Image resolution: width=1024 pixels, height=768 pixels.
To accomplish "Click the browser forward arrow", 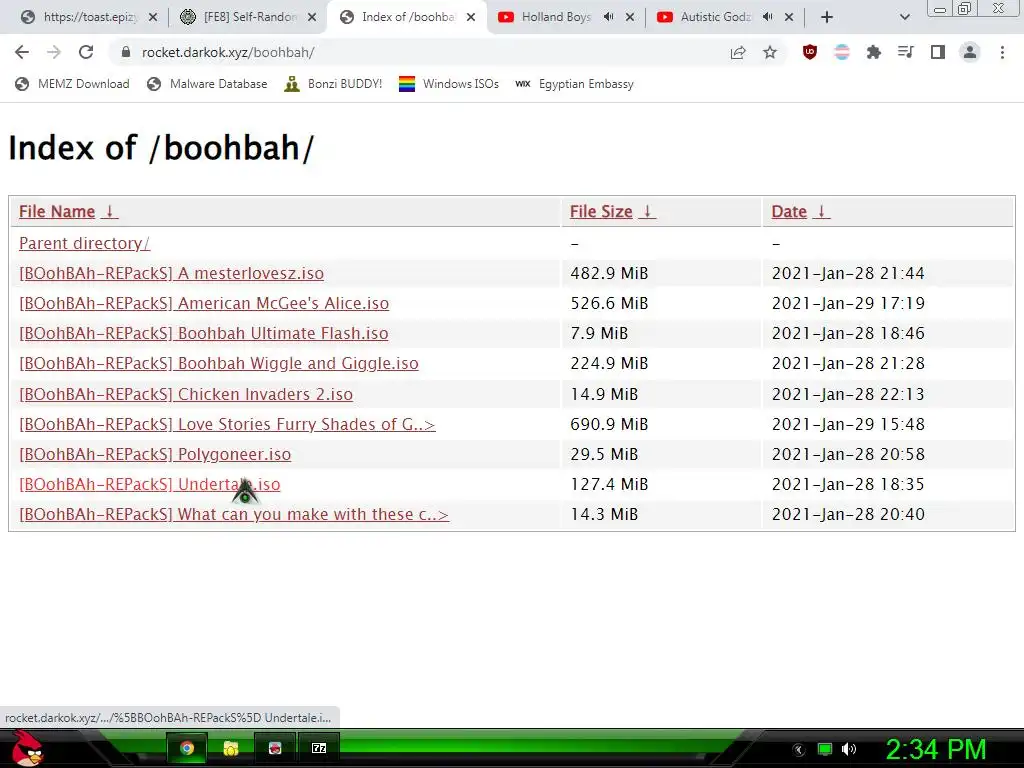I will pyautogui.click(x=54, y=52).
